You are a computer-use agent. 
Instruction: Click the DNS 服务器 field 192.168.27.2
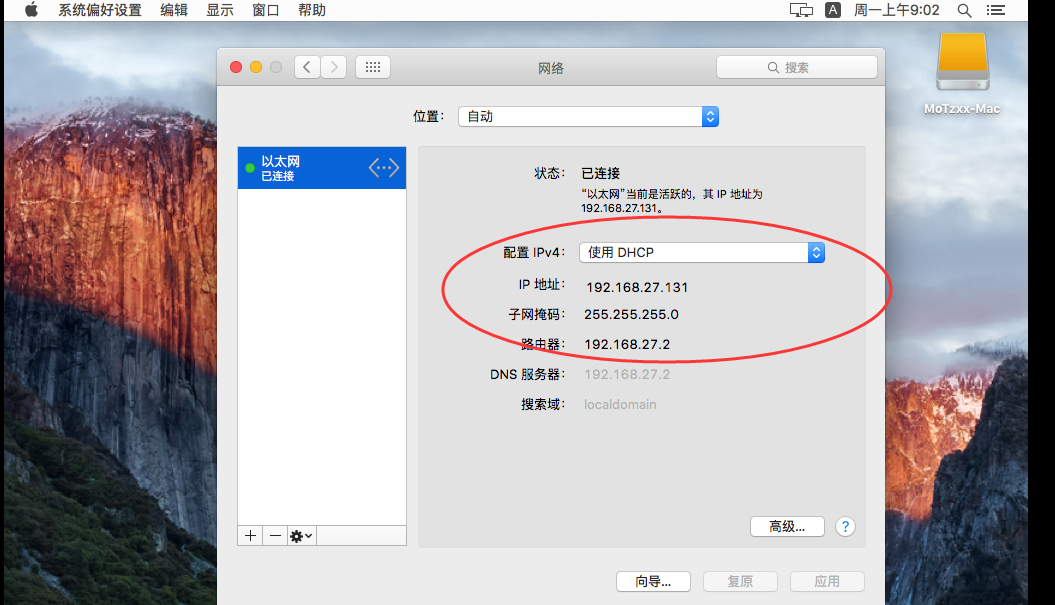(627, 374)
